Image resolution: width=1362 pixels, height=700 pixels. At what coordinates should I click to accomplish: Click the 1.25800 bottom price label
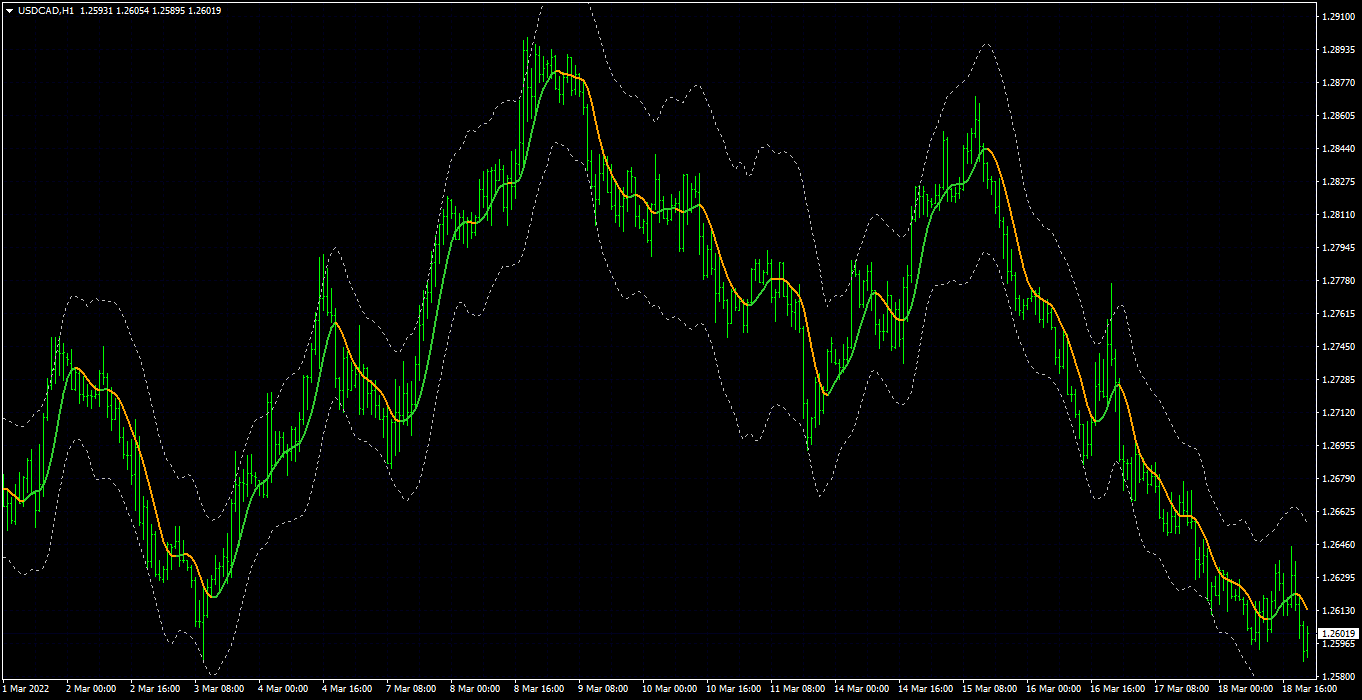click(x=1338, y=677)
